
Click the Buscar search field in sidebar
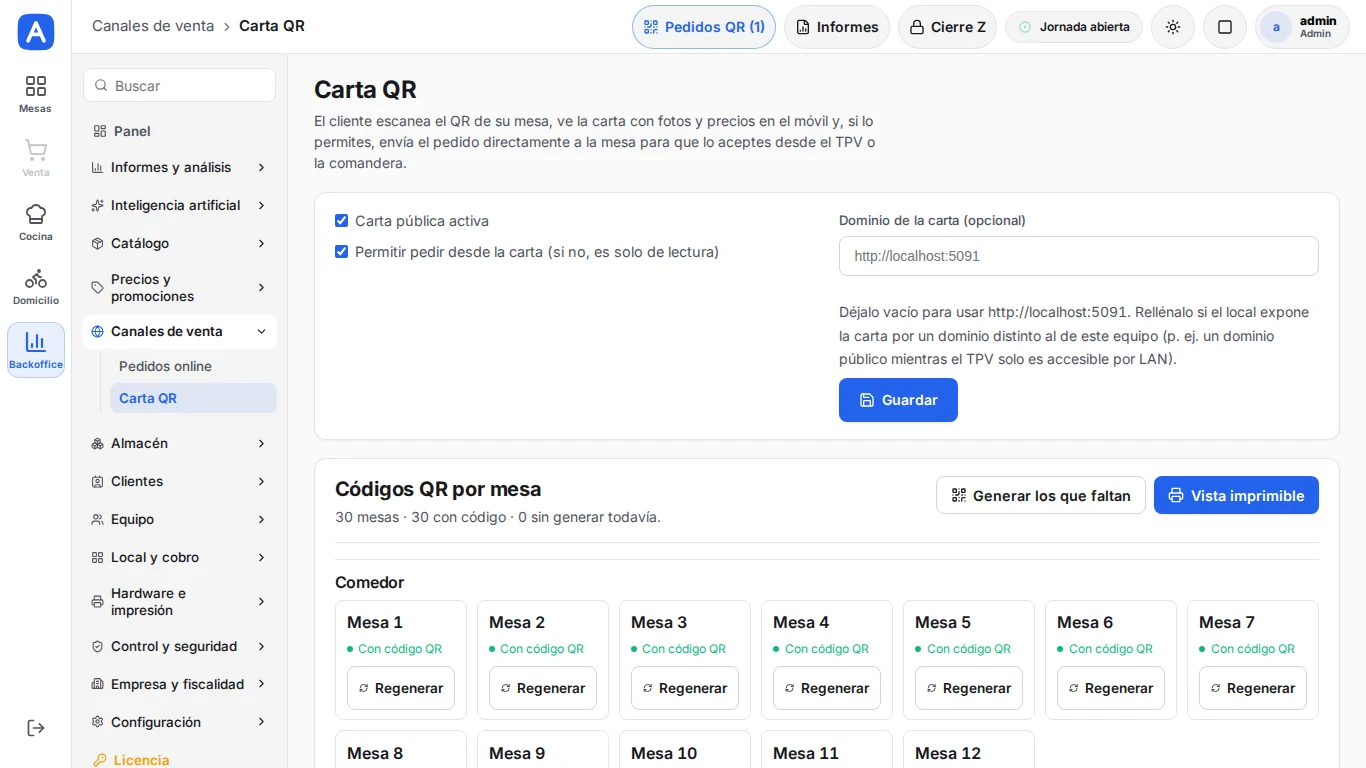(x=179, y=86)
